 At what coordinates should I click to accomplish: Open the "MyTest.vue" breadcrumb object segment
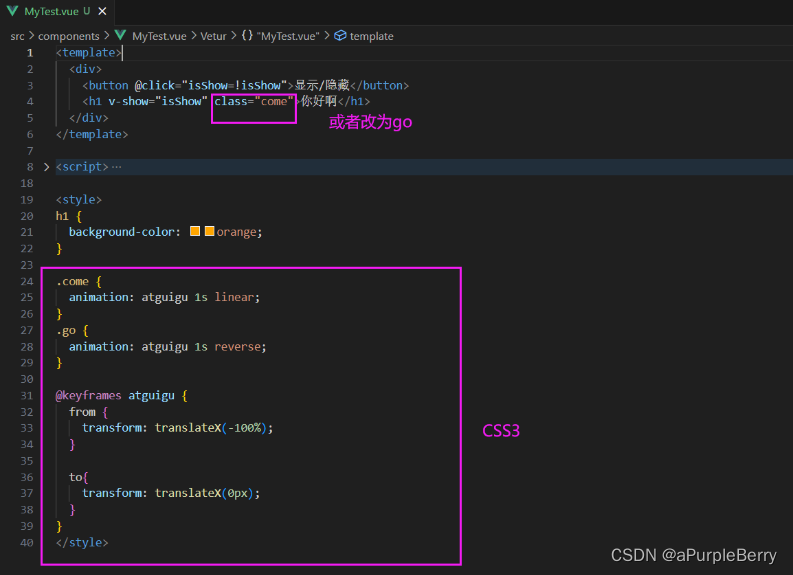click(x=288, y=36)
